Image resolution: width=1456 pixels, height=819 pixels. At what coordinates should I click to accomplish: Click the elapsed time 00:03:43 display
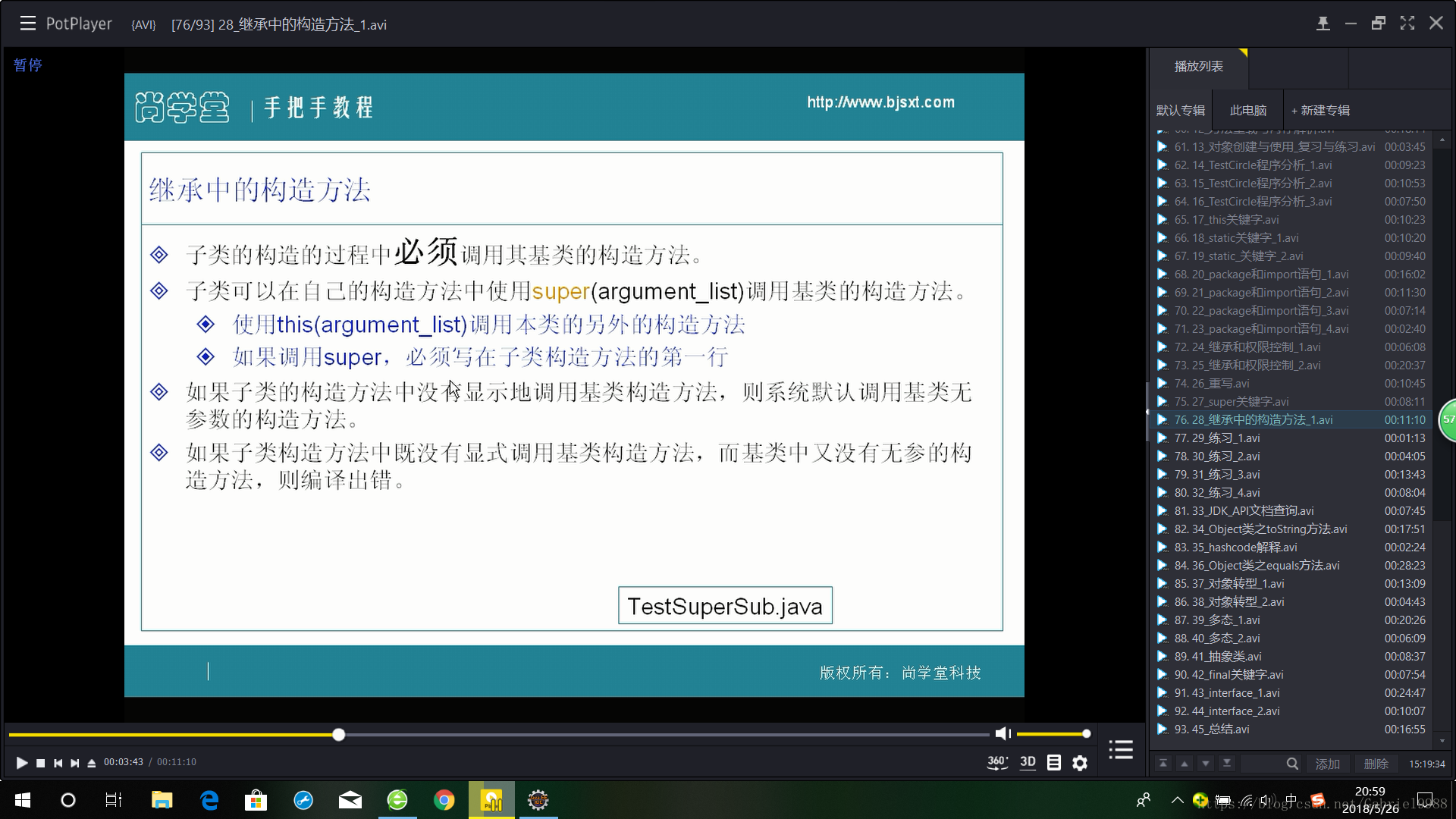pos(124,763)
